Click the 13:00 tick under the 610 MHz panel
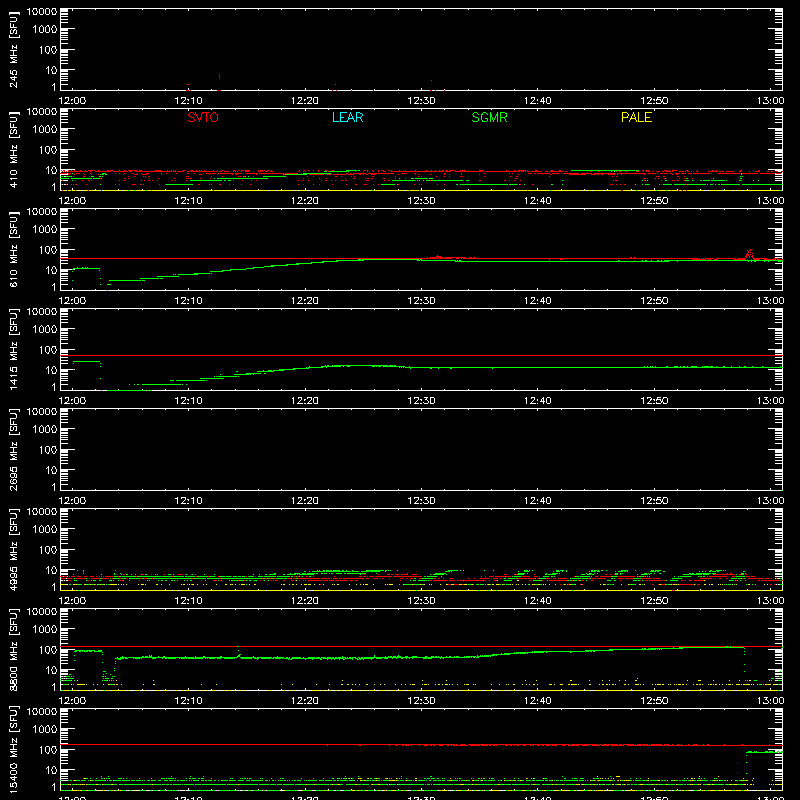Viewport: 800px width, 800px height. (x=770, y=301)
